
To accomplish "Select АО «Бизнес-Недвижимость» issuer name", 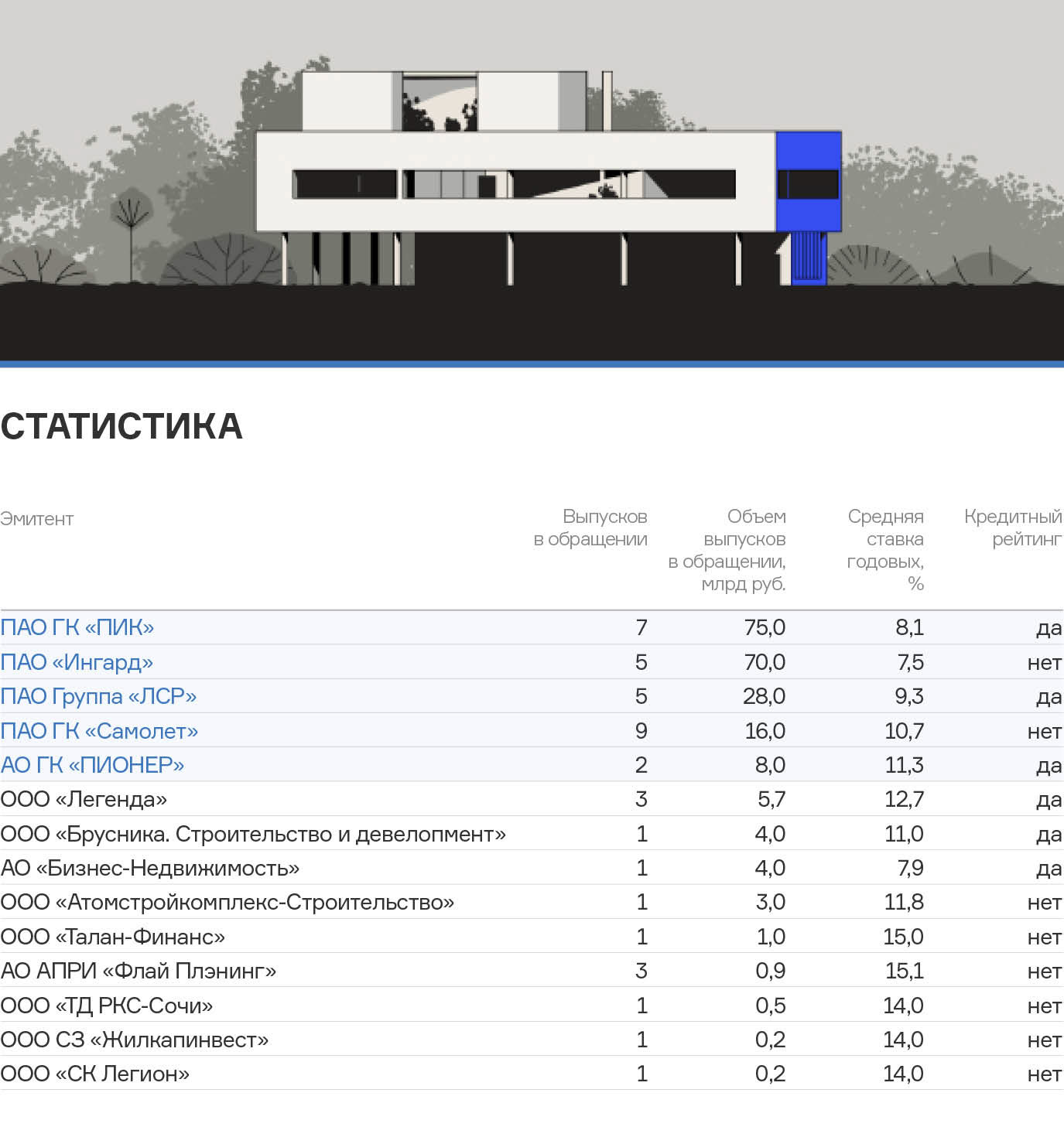I will pos(150,868).
